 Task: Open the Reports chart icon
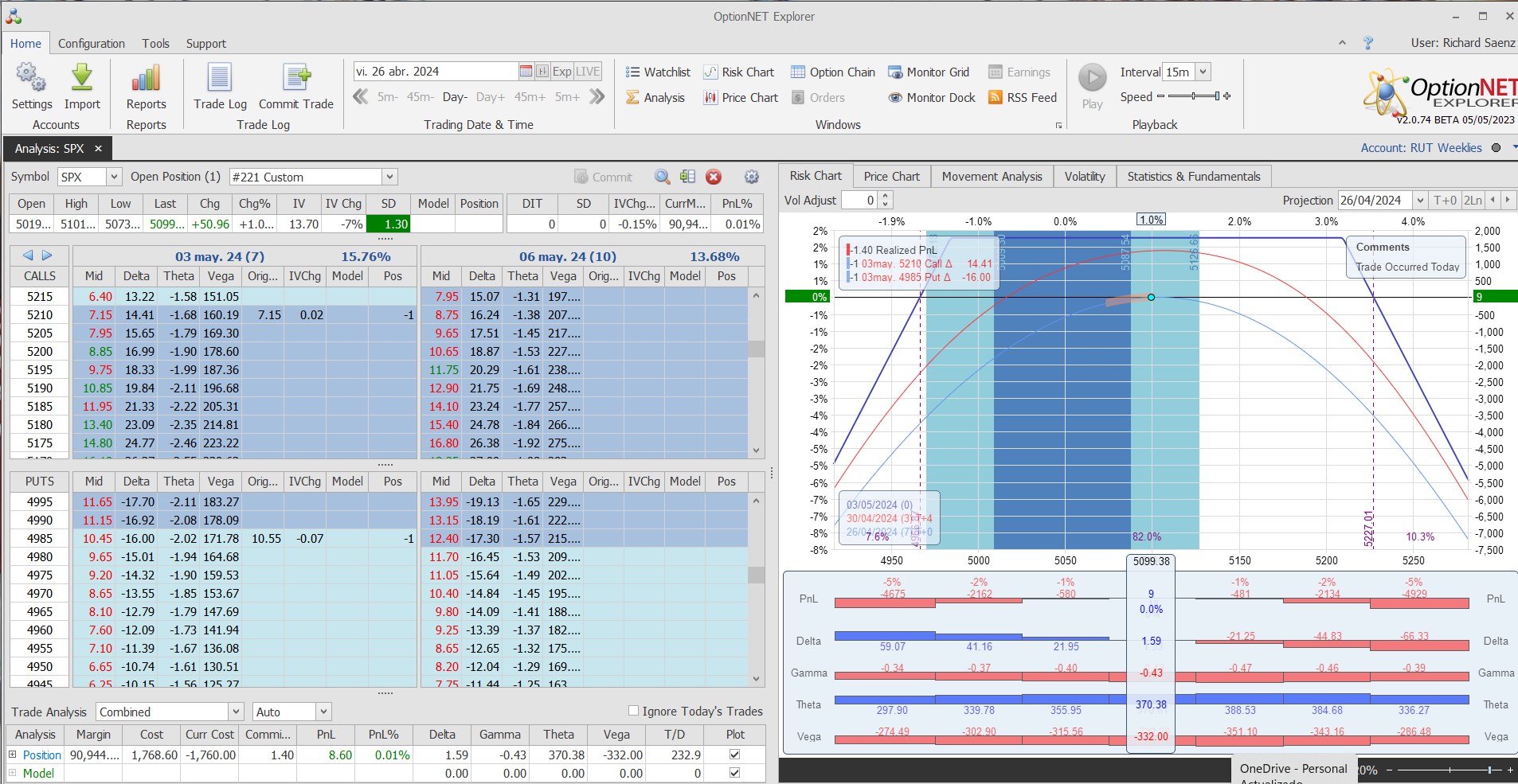(146, 79)
